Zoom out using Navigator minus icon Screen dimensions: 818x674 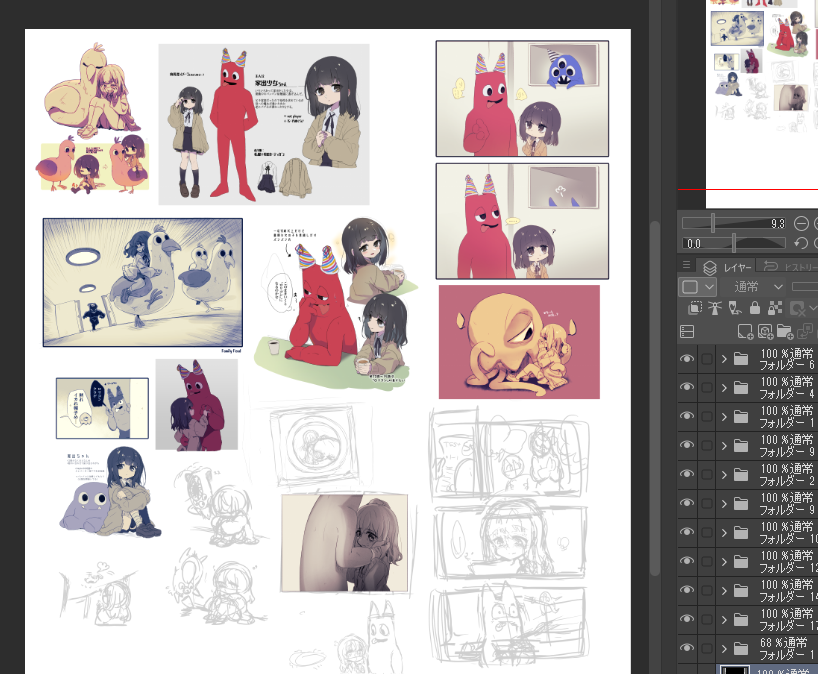[x=801, y=223]
